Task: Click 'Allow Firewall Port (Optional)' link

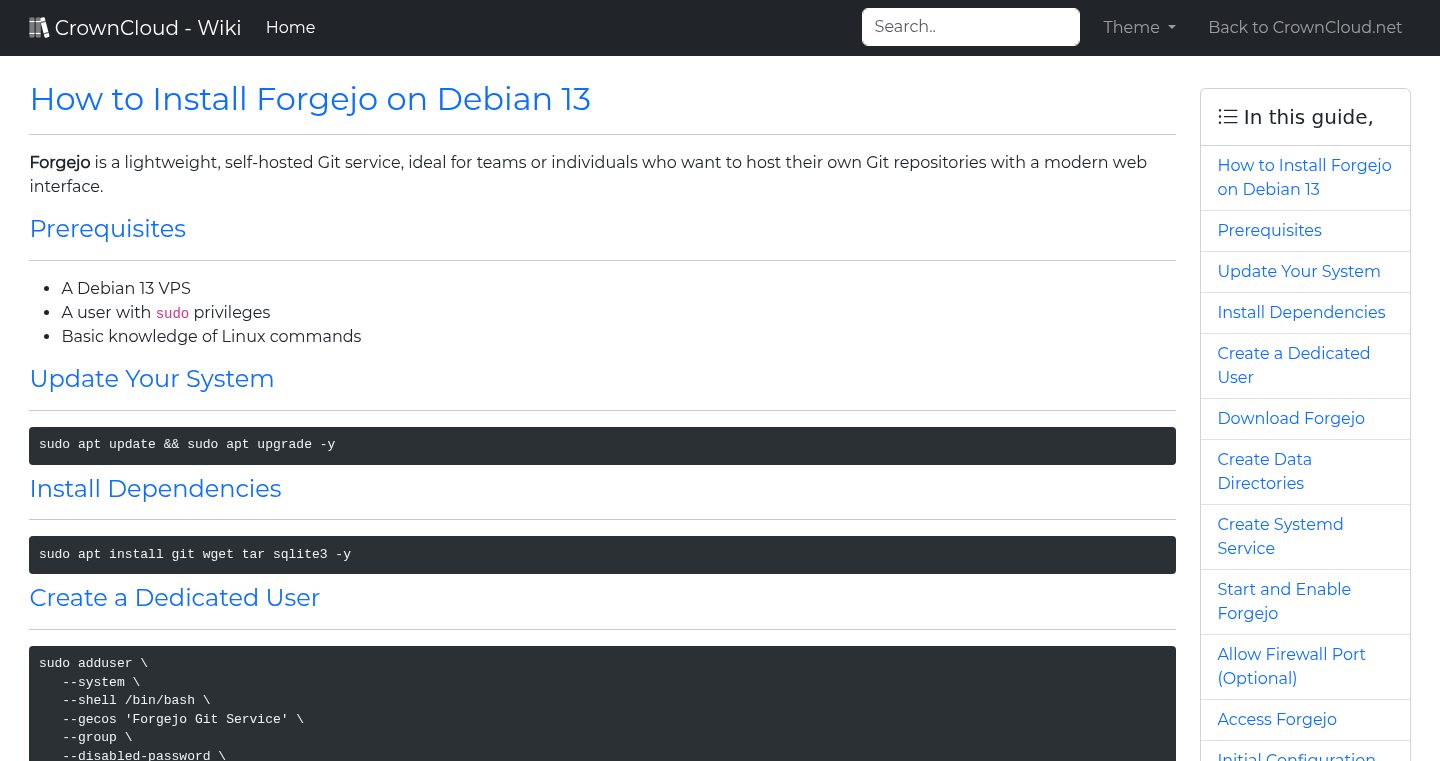Action: (x=1291, y=666)
